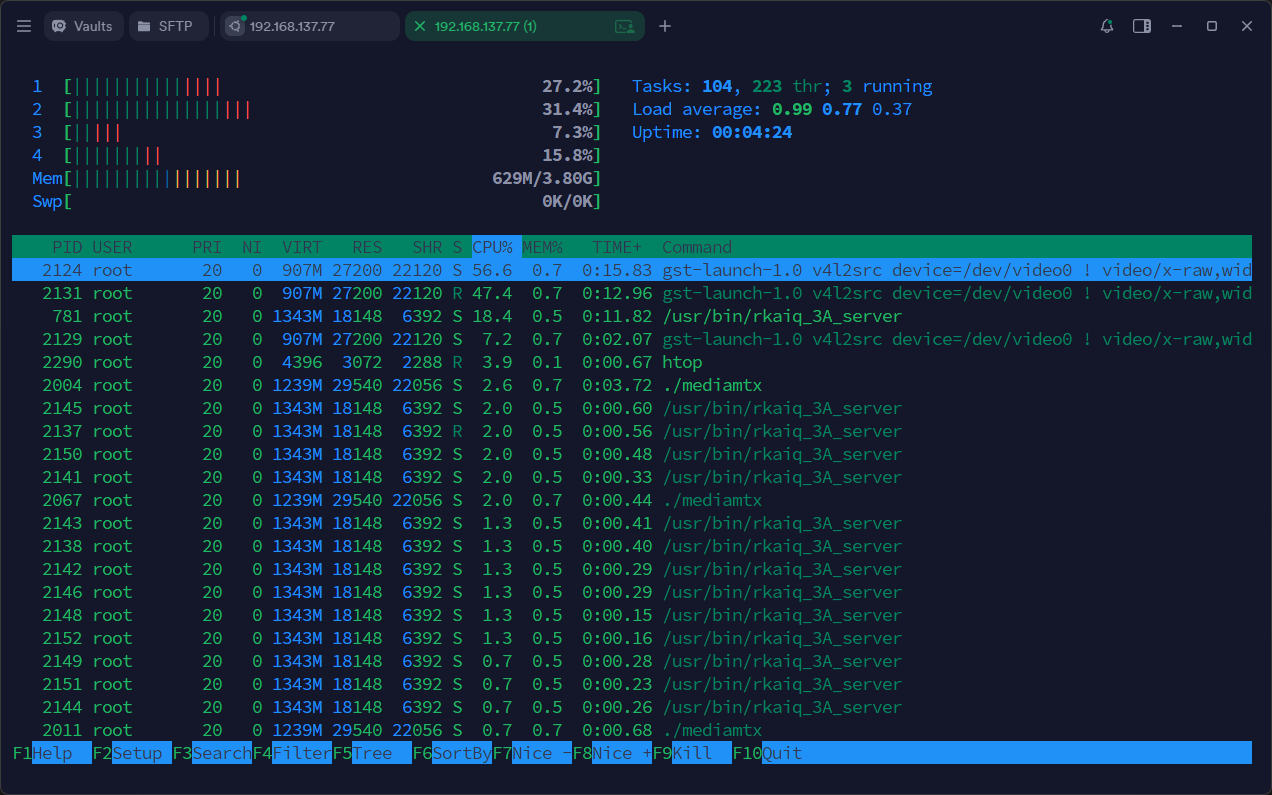The height and width of the screenshot is (795, 1272).
Task: Open F2 Setup in htop
Action: coord(136,753)
